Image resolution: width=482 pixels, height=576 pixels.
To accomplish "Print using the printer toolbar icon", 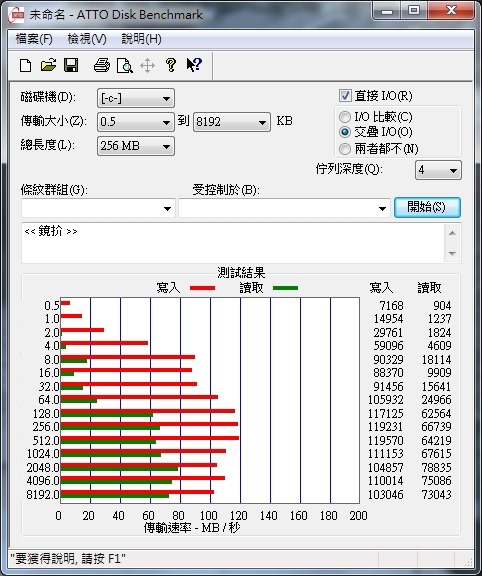I will (102, 65).
